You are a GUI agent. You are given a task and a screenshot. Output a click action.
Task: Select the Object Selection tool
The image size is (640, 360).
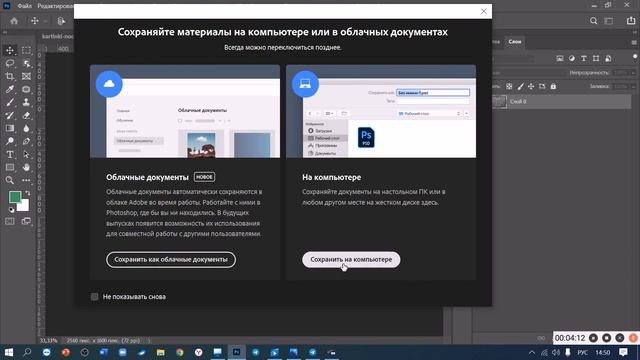tap(26, 63)
